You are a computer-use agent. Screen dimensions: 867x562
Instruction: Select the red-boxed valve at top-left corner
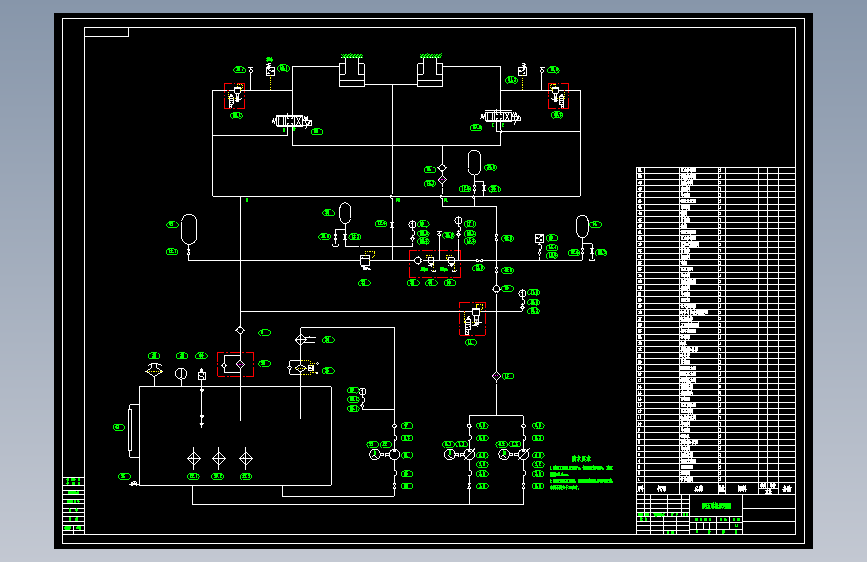pyautogui.click(x=234, y=96)
